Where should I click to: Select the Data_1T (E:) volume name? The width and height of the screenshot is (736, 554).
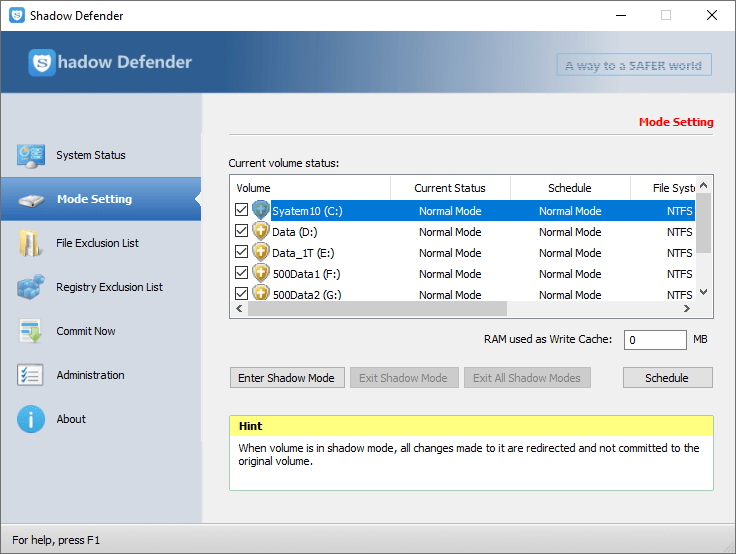coord(303,253)
